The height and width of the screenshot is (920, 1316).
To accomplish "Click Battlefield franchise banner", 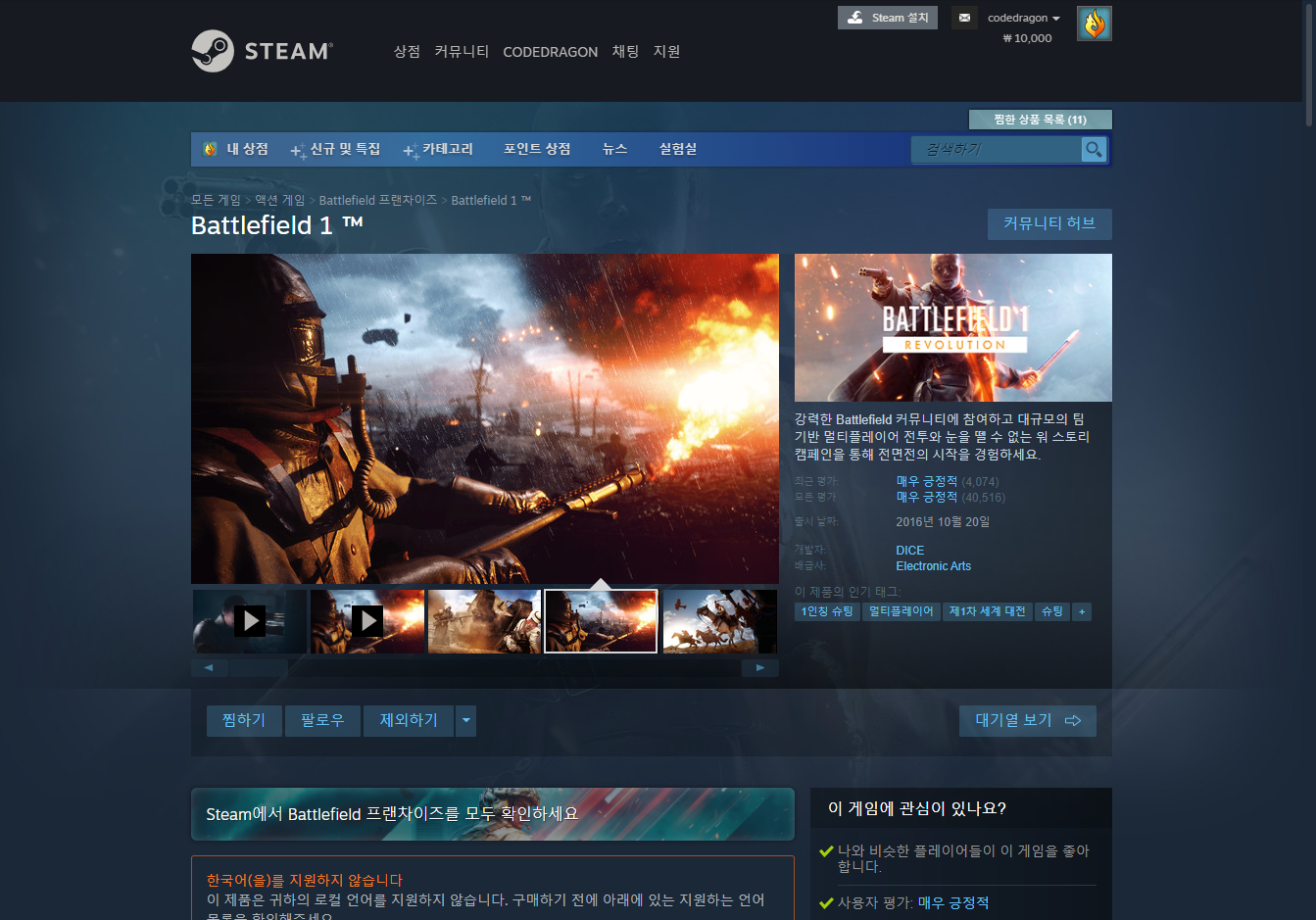I will point(493,814).
